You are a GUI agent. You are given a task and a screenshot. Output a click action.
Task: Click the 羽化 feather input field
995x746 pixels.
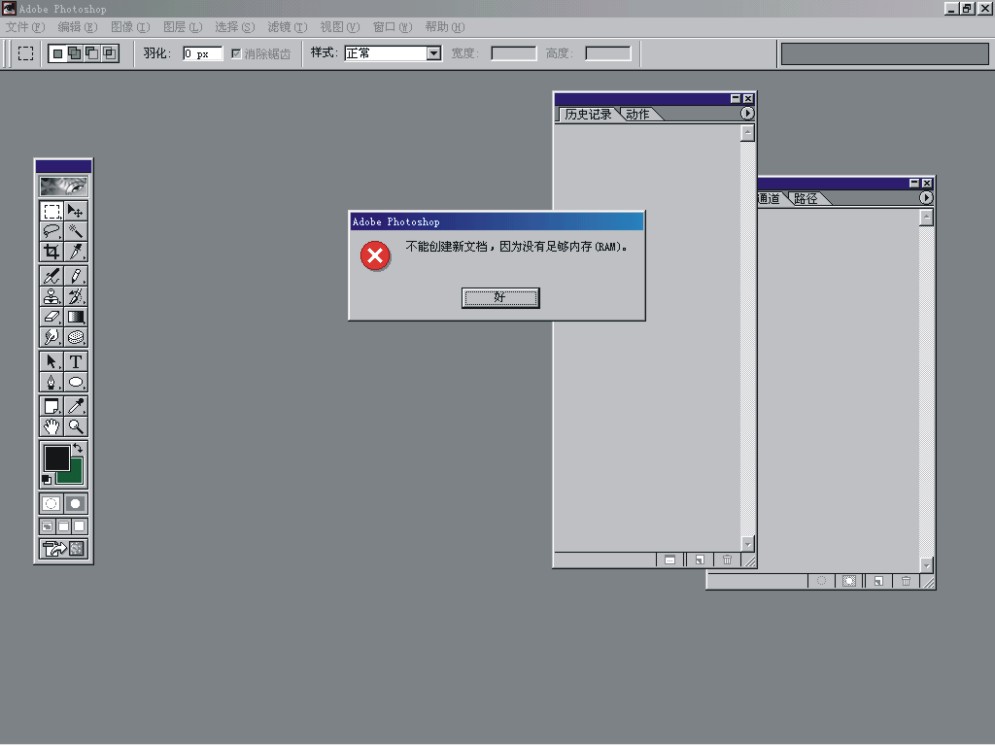(202, 53)
